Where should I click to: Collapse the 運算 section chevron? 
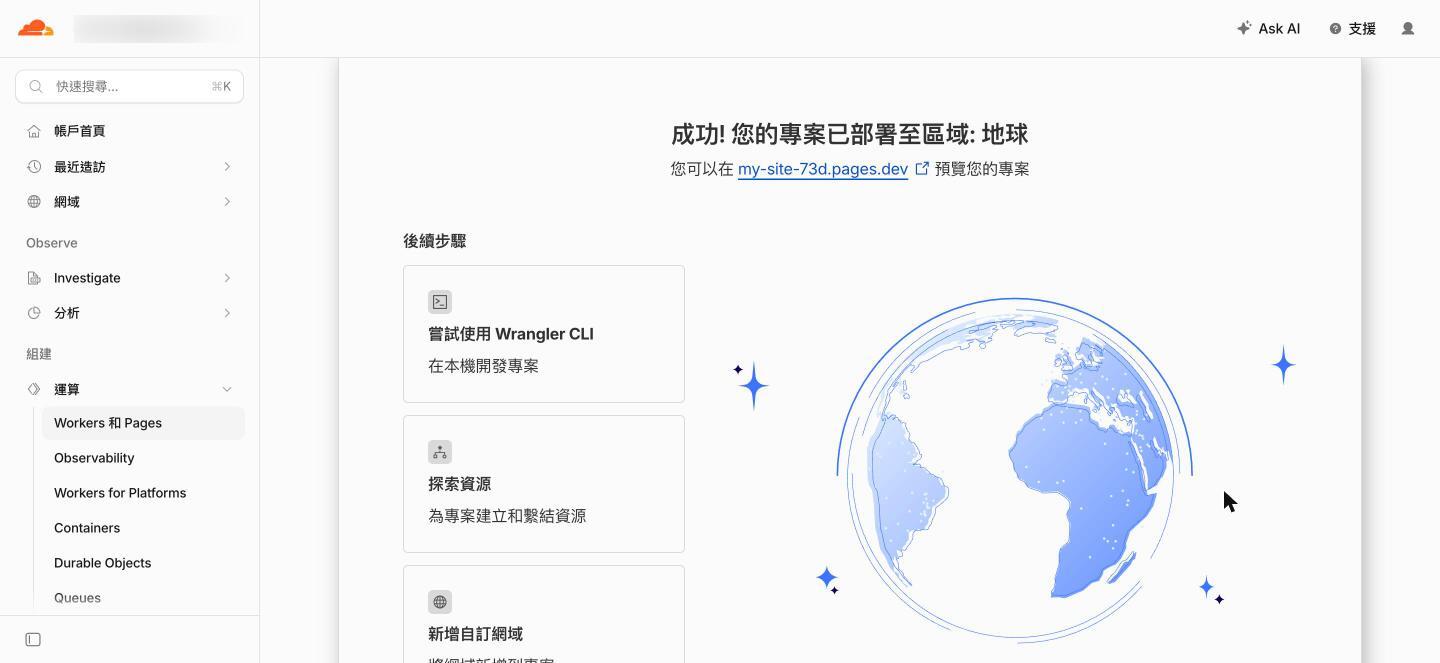point(227,389)
